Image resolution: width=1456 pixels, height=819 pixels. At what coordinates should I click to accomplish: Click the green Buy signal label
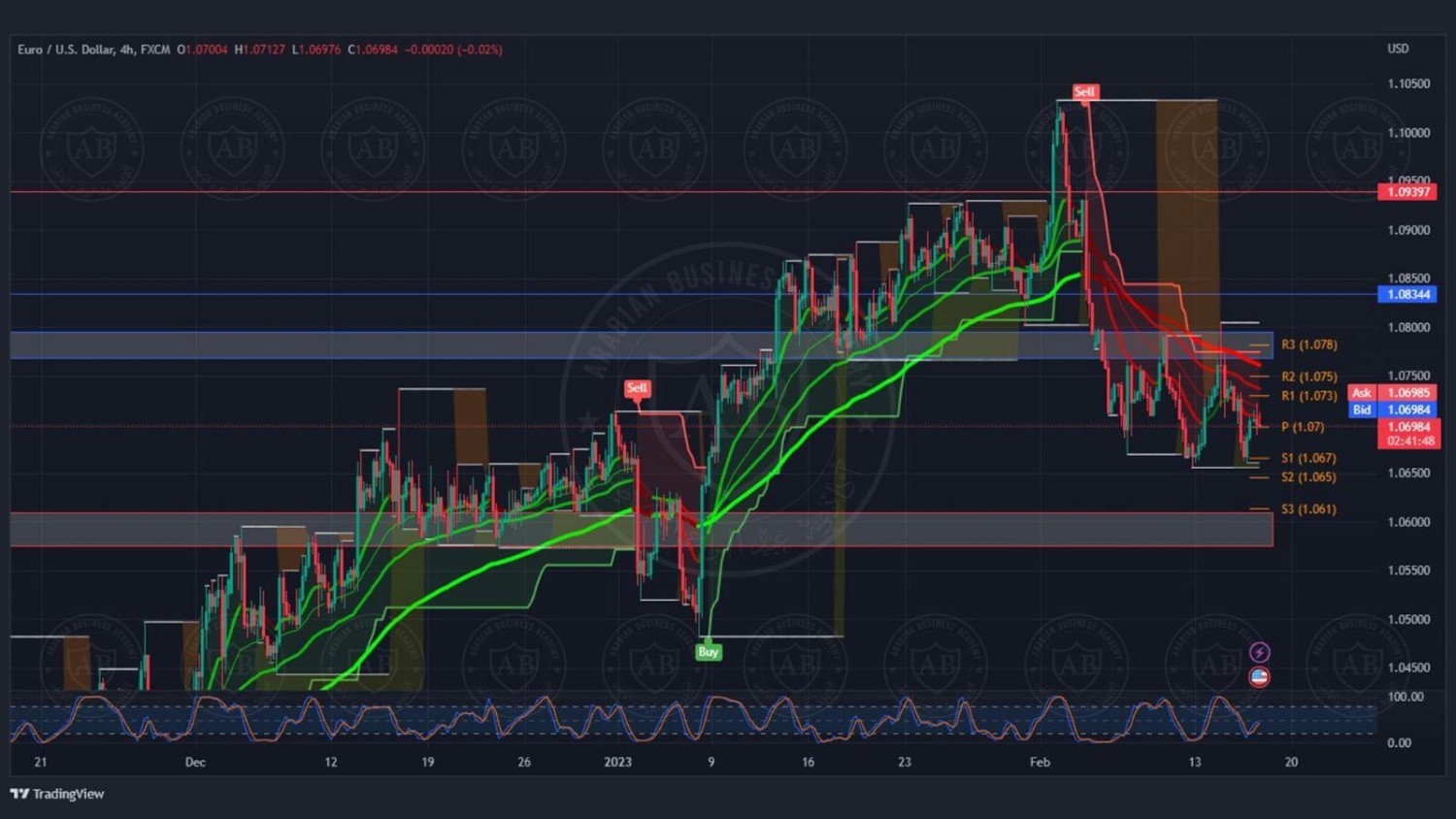(709, 652)
